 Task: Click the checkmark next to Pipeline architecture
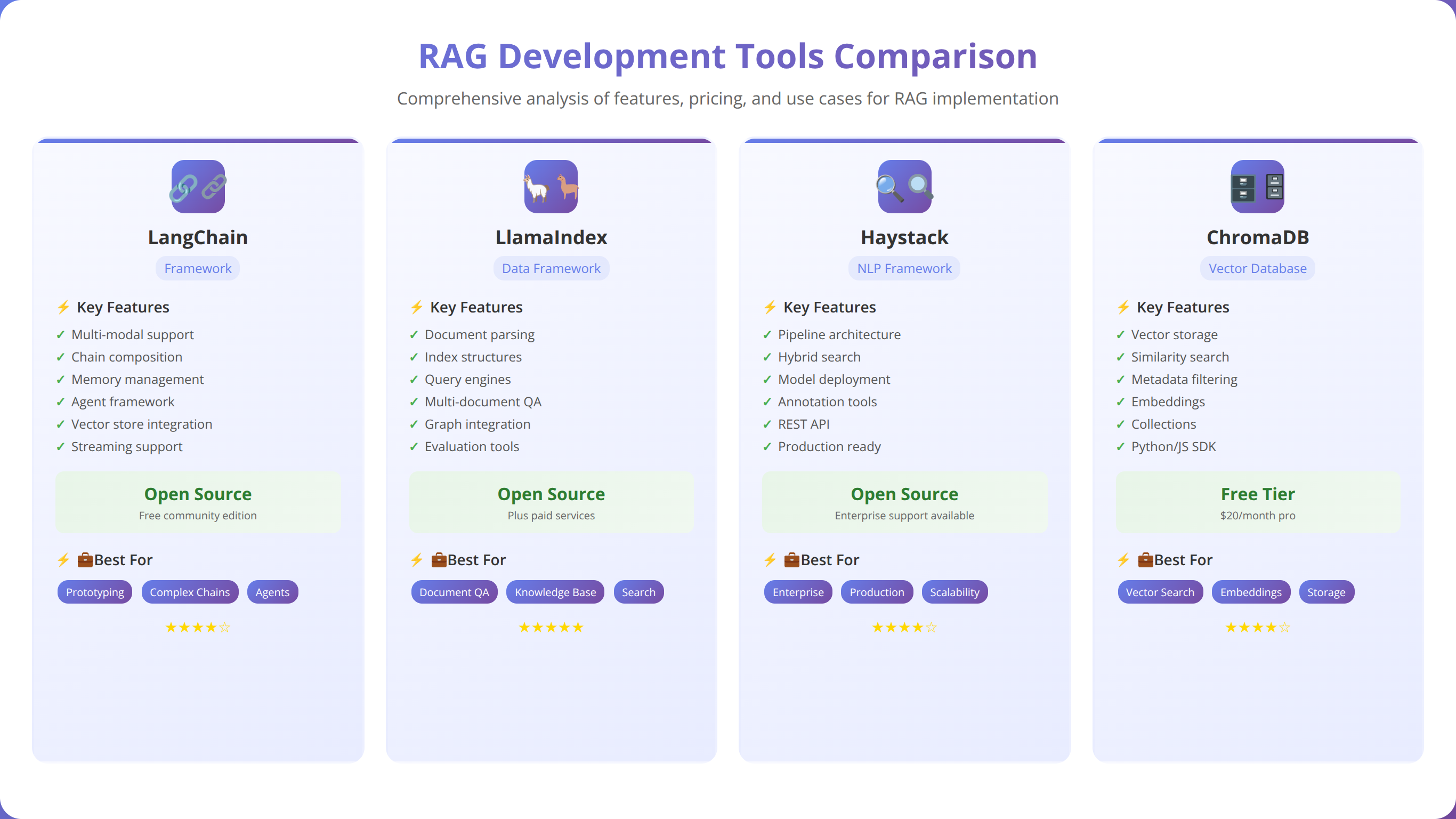click(767, 335)
